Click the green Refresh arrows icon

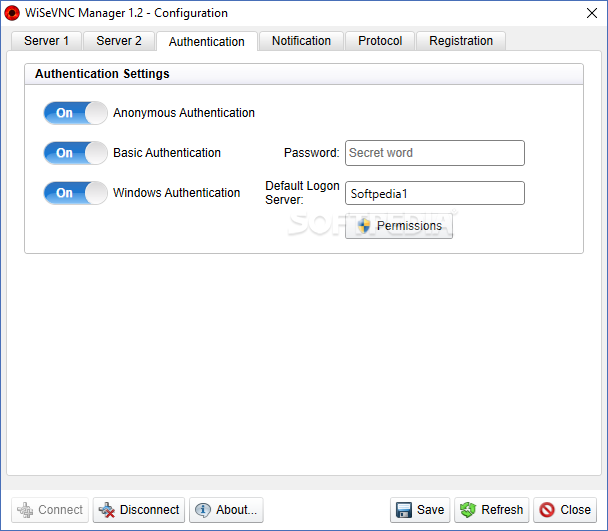[468, 510]
